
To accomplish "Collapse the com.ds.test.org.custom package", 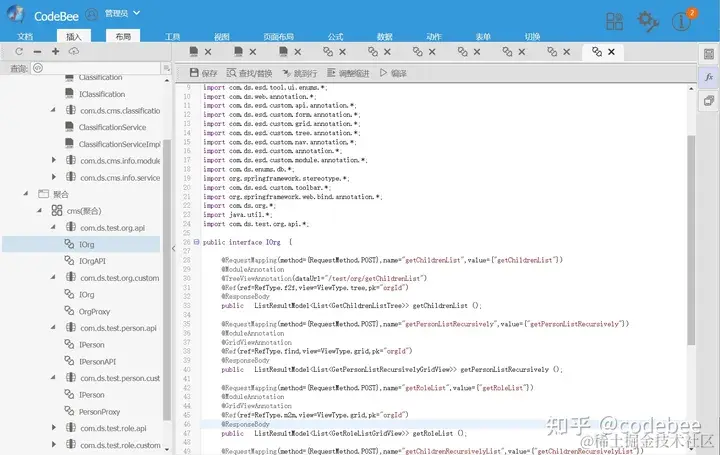I will (53, 277).
